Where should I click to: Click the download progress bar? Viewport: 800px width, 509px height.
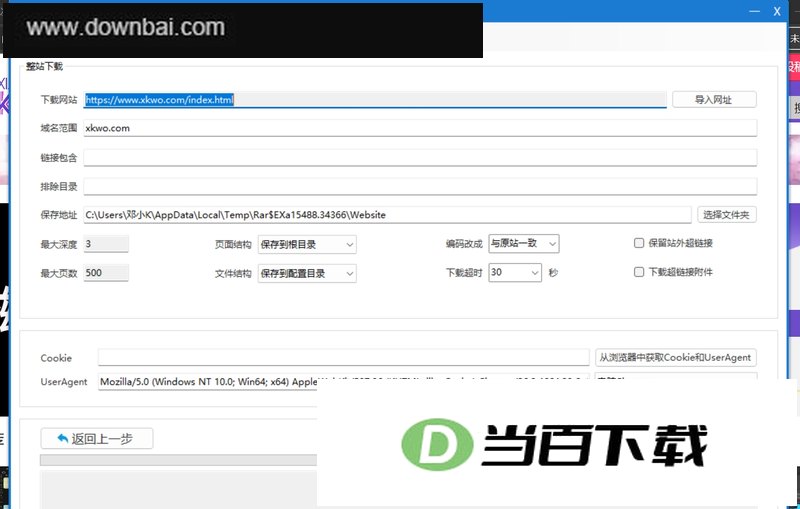pos(179,460)
